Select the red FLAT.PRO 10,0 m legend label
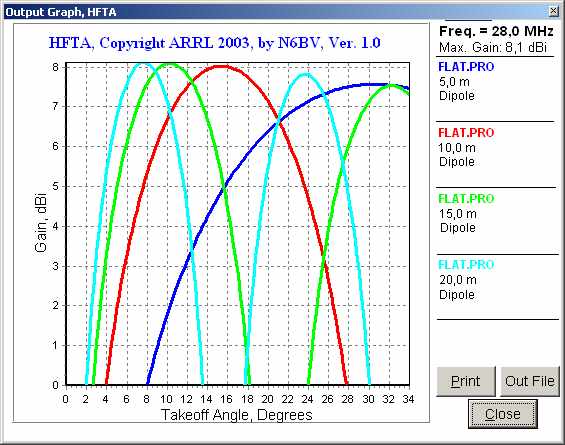The height and width of the screenshot is (445, 565). 466,133
